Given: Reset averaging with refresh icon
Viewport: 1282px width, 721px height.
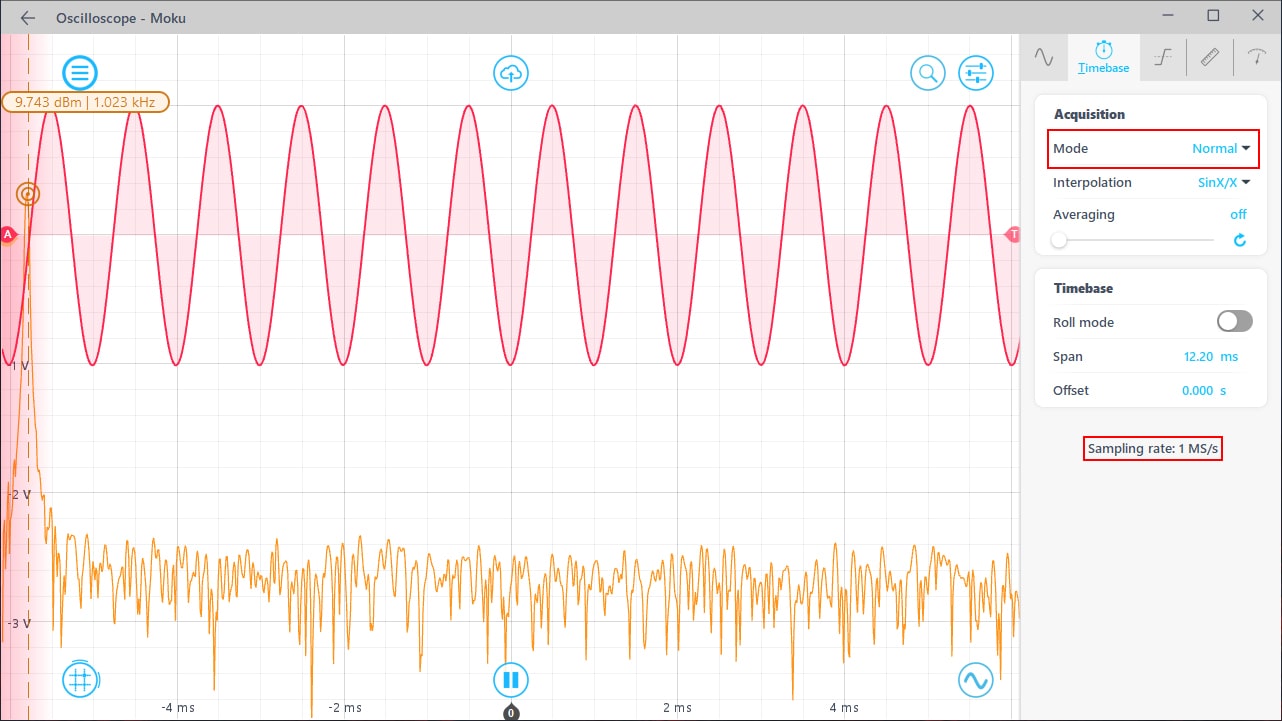Looking at the screenshot, I should [x=1240, y=240].
